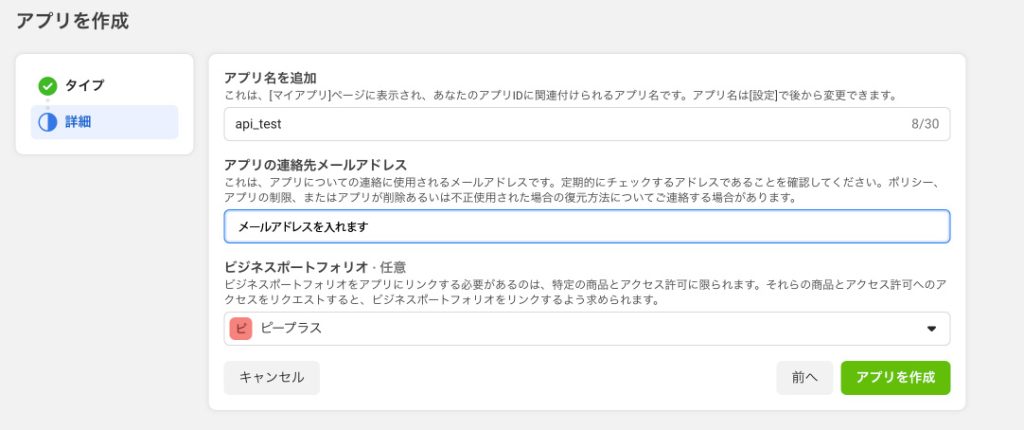Click the half-filled circle icon beside 詳細
The width and height of the screenshot is (1024, 430).
pyautogui.click(x=47, y=122)
